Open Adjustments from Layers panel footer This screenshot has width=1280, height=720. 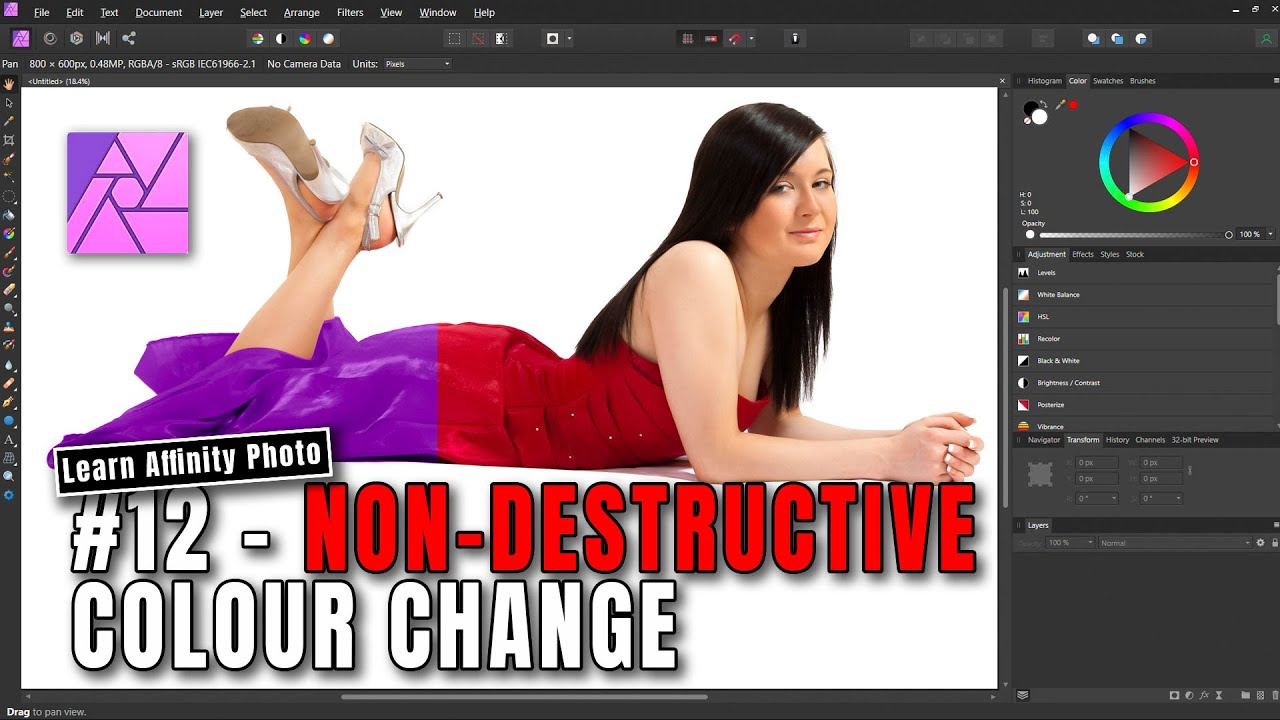pos(1190,695)
